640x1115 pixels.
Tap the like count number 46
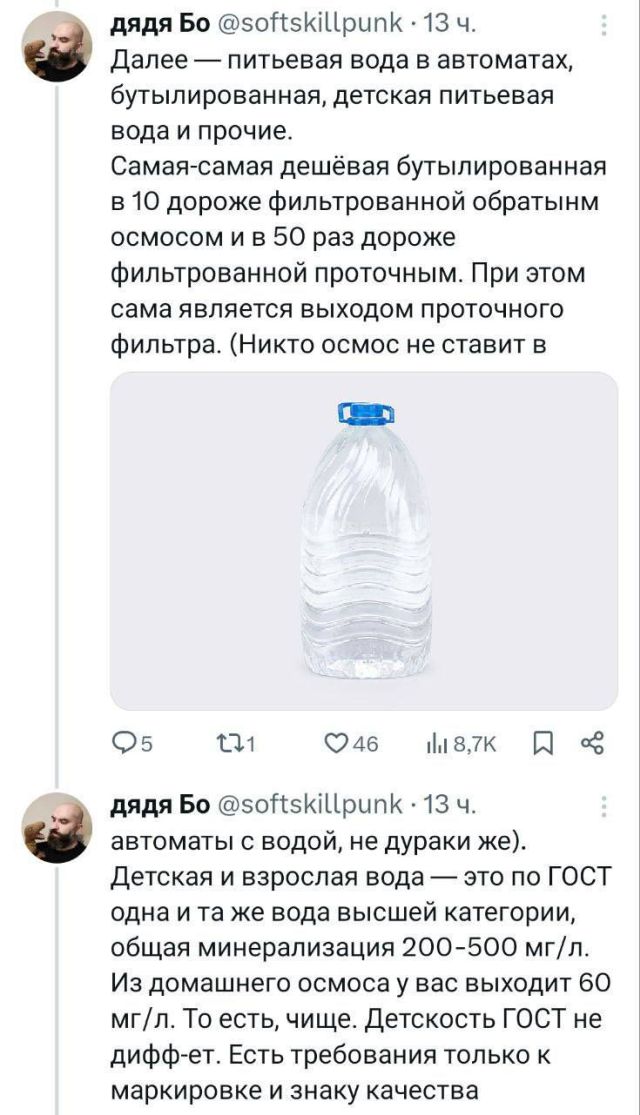coord(366,743)
